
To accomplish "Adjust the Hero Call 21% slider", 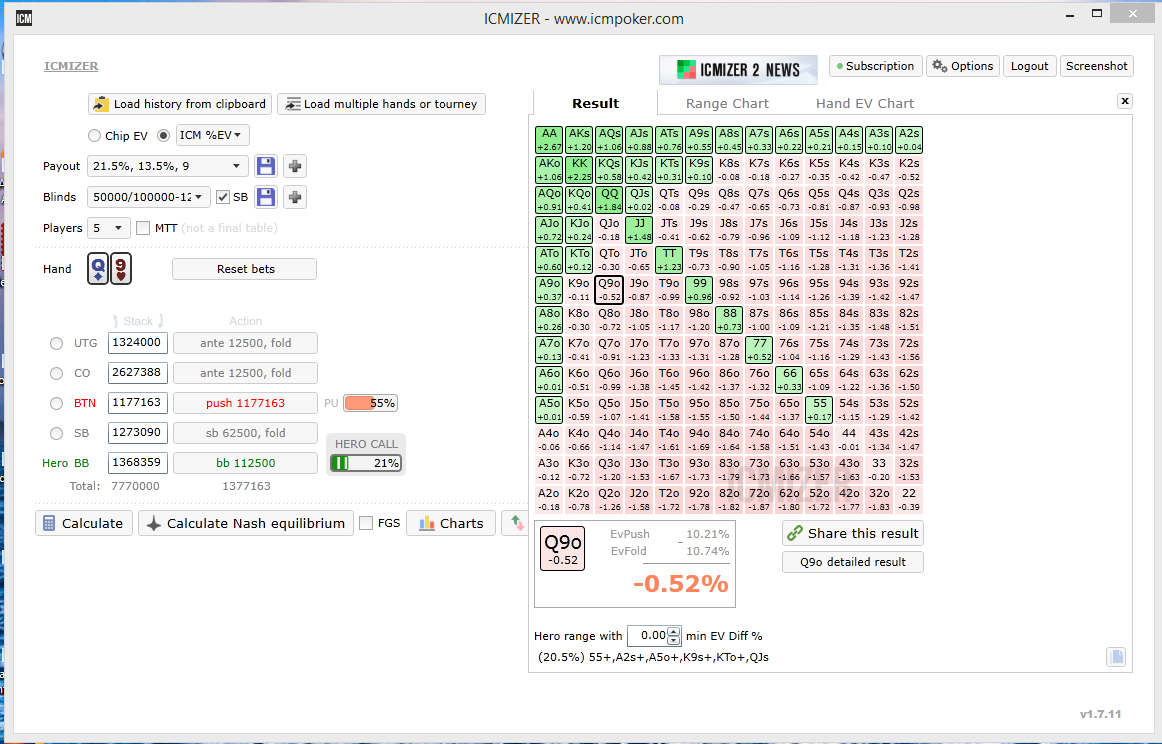I will click(x=366, y=463).
